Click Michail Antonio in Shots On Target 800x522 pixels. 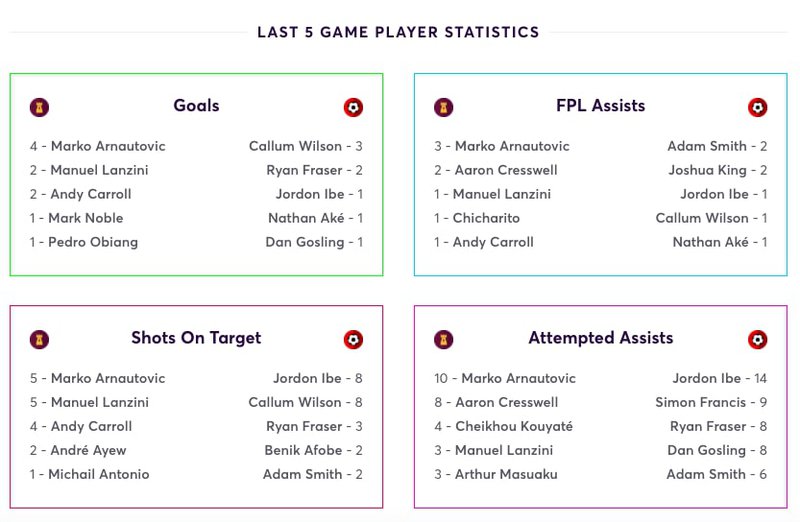tap(99, 474)
